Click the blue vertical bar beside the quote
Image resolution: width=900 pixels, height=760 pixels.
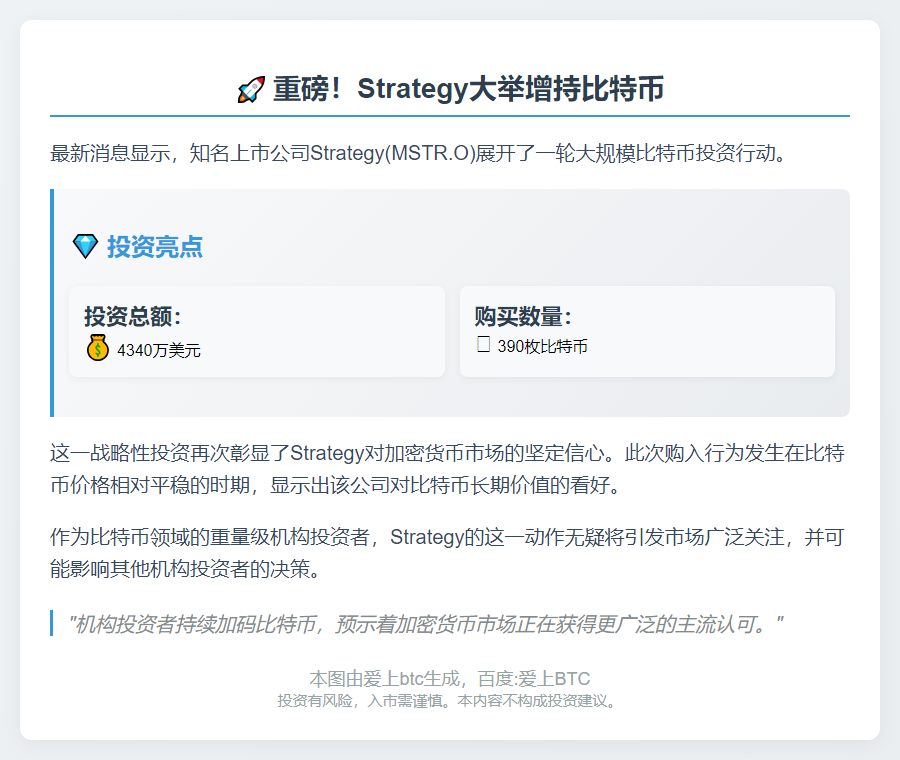[x=51, y=624]
